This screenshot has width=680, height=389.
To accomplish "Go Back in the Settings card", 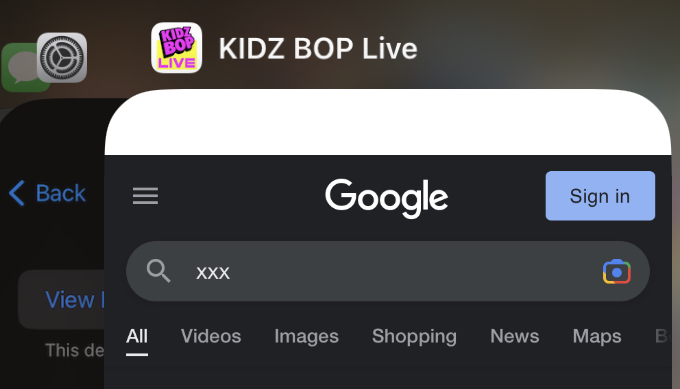I will tap(48, 193).
